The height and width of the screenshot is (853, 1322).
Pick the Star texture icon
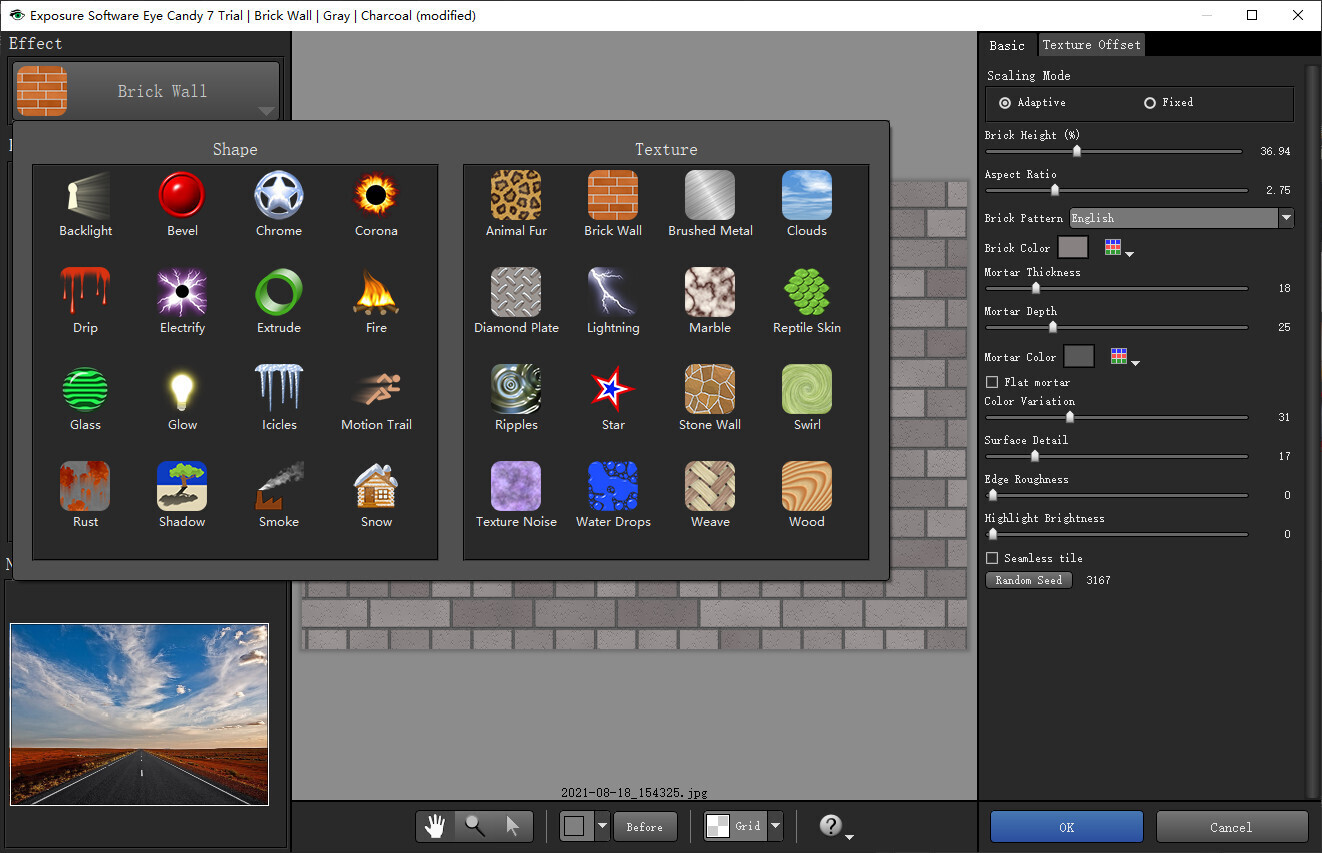[x=613, y=390]
